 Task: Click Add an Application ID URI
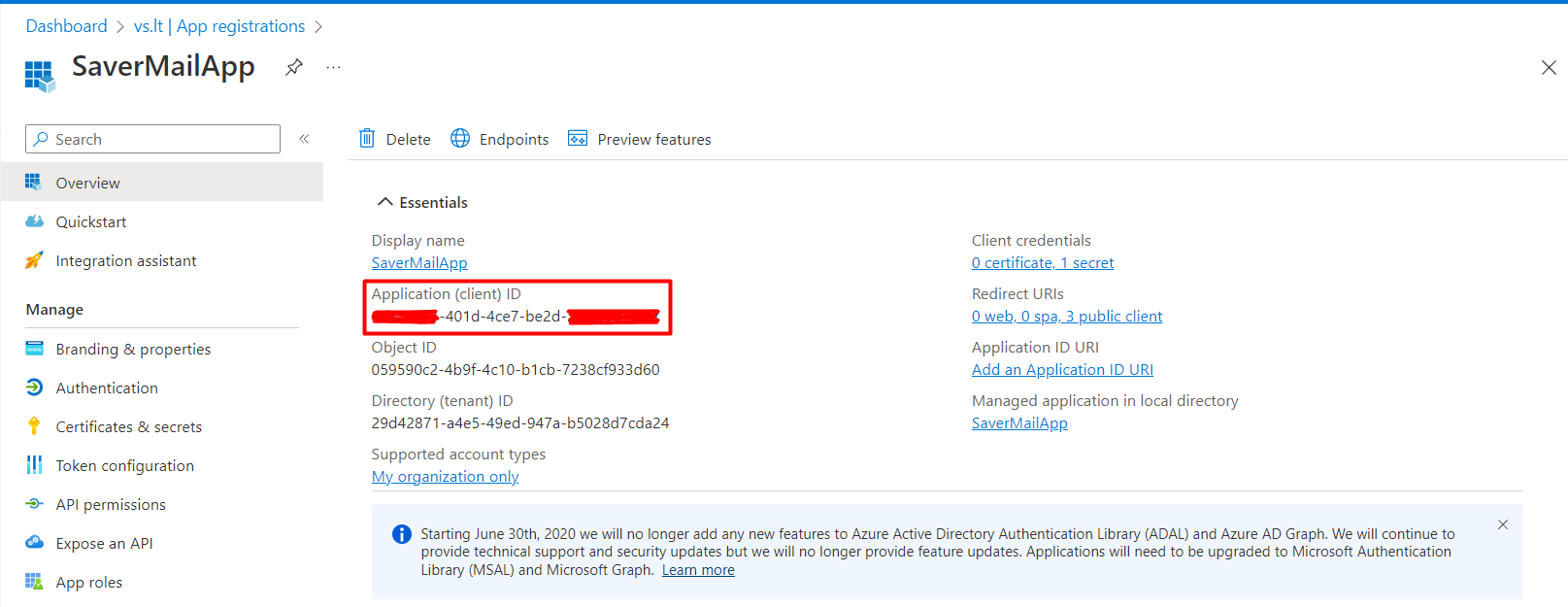1062,369
